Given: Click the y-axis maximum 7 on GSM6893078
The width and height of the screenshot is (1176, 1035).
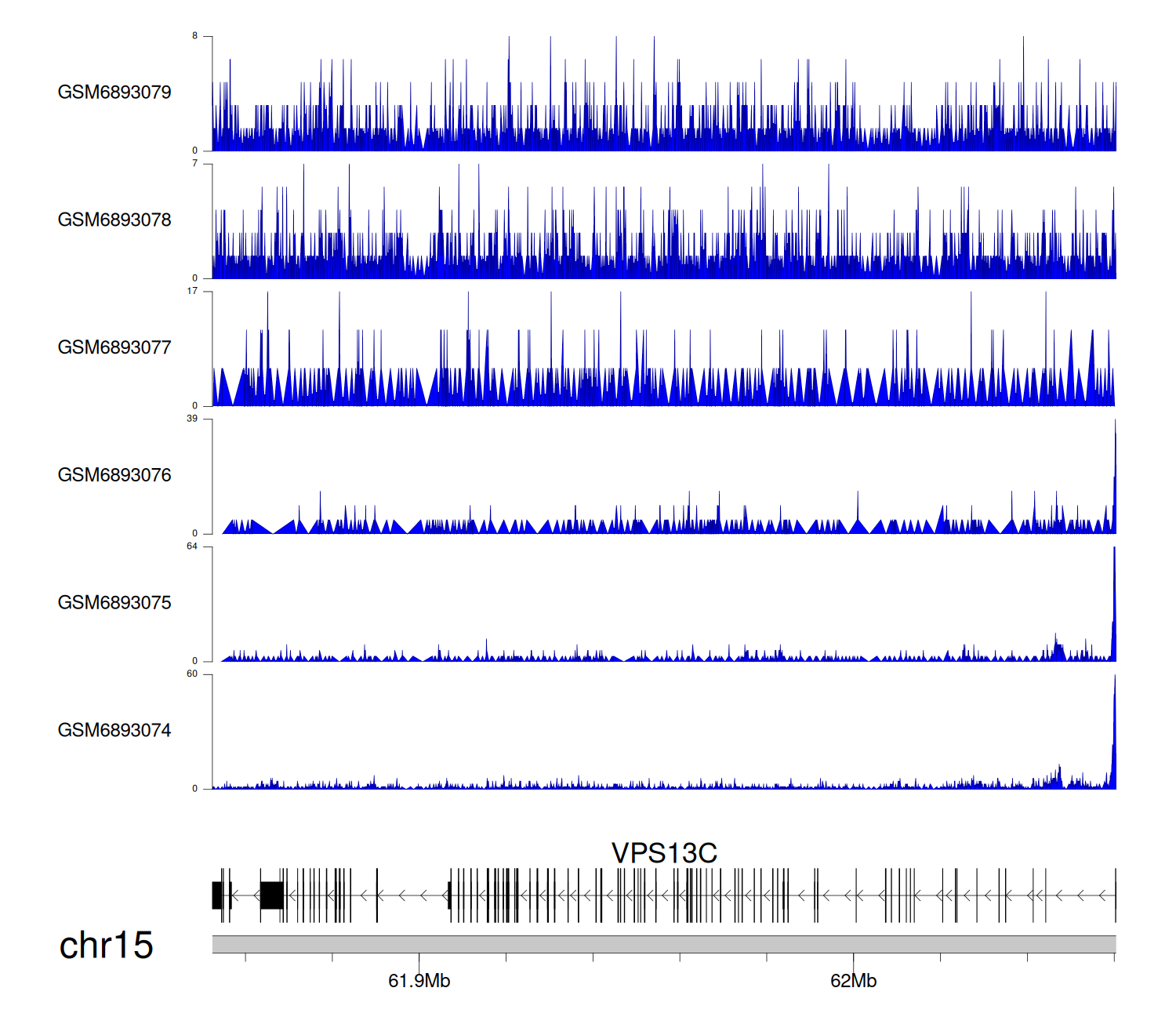Looking at the screenshot, I should click(195, 164).
